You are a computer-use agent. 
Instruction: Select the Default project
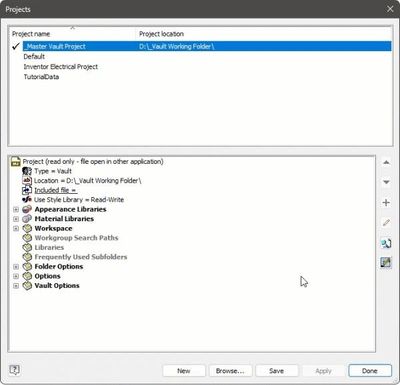click(x=34, y=57)
